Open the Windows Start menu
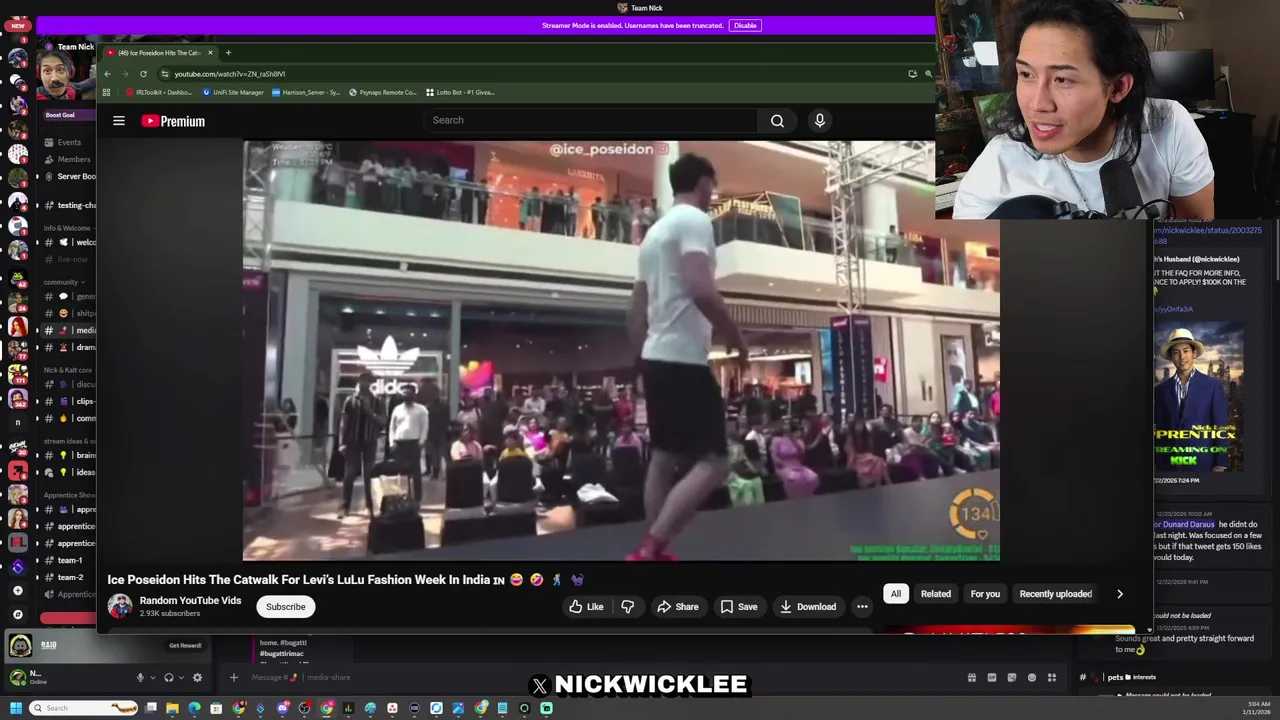1280x720 pixels. (15, 708)
